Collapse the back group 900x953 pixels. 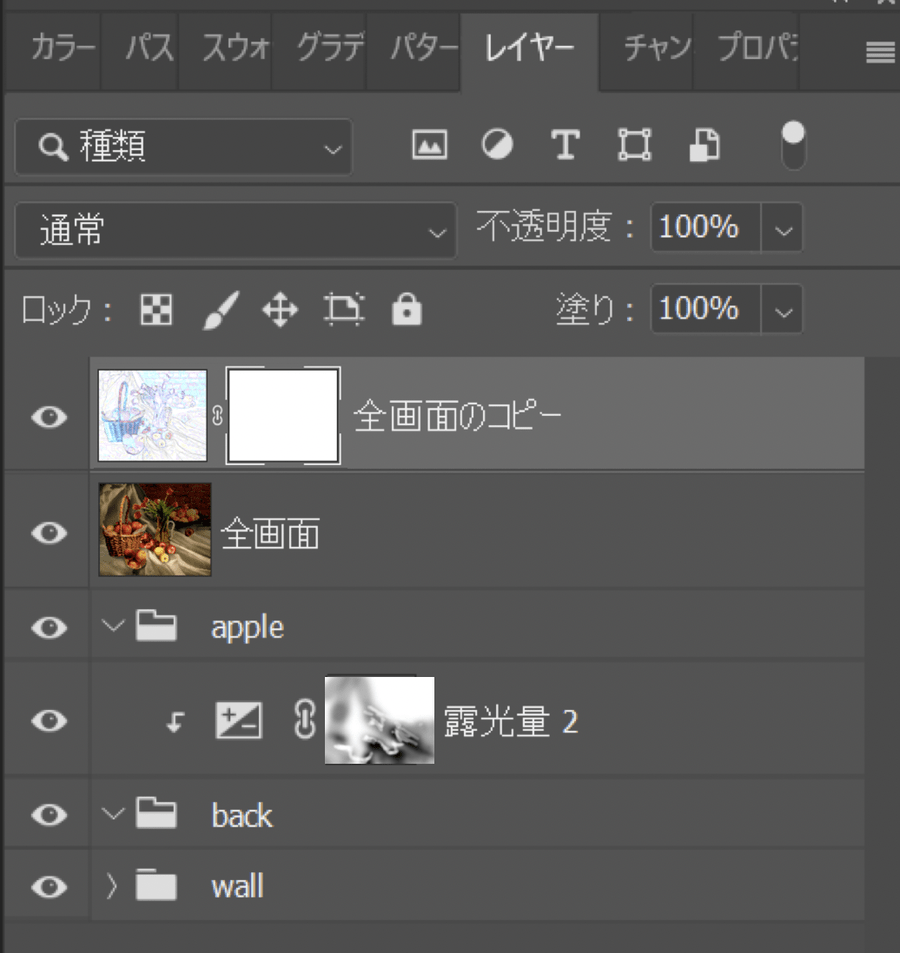pyautogui.click(x=113, y=813)
